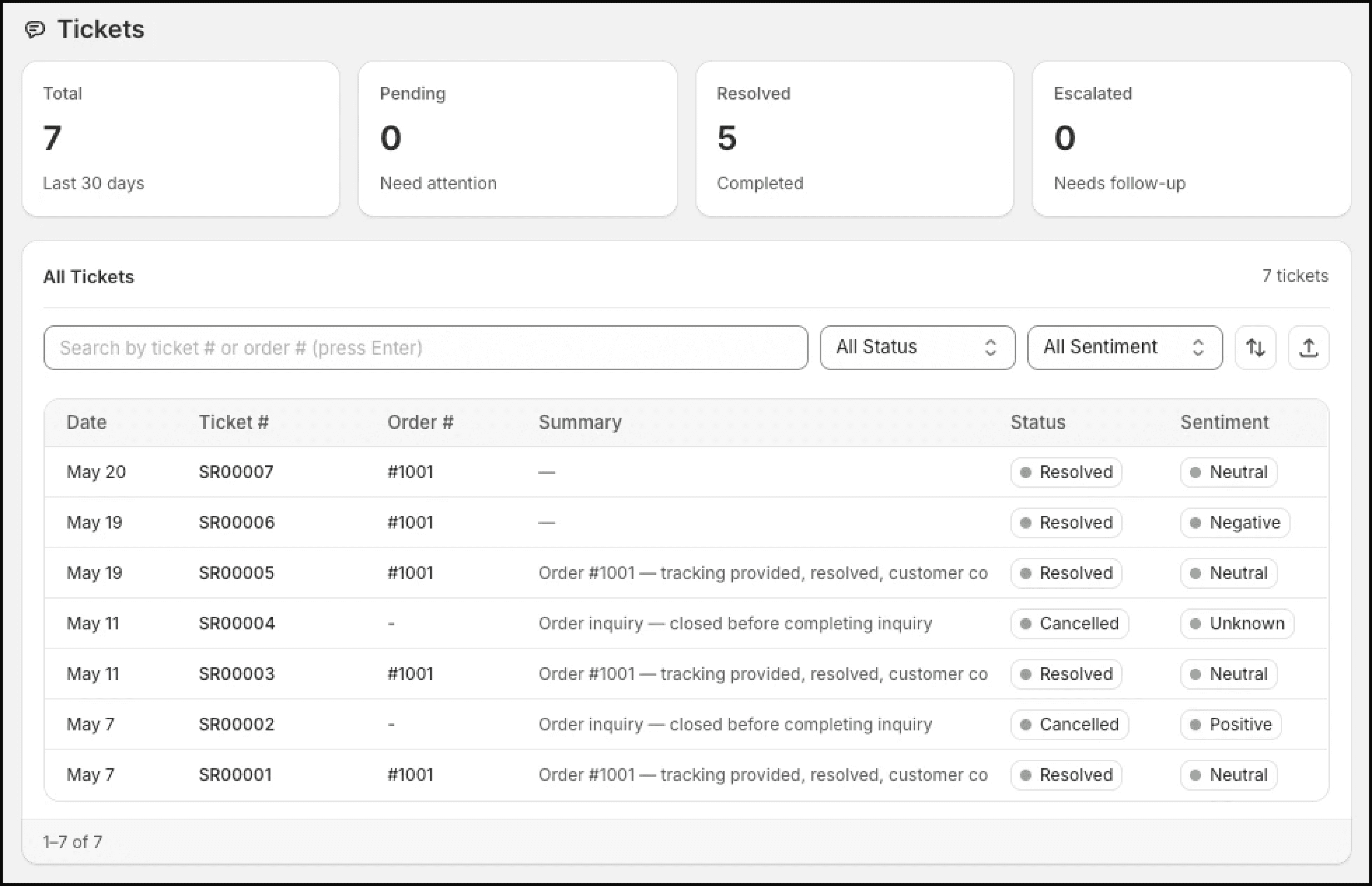Click the Cancelled badge for SR00002
This screenshot has width=1372, height=886.
click(x=1069, y=724)
